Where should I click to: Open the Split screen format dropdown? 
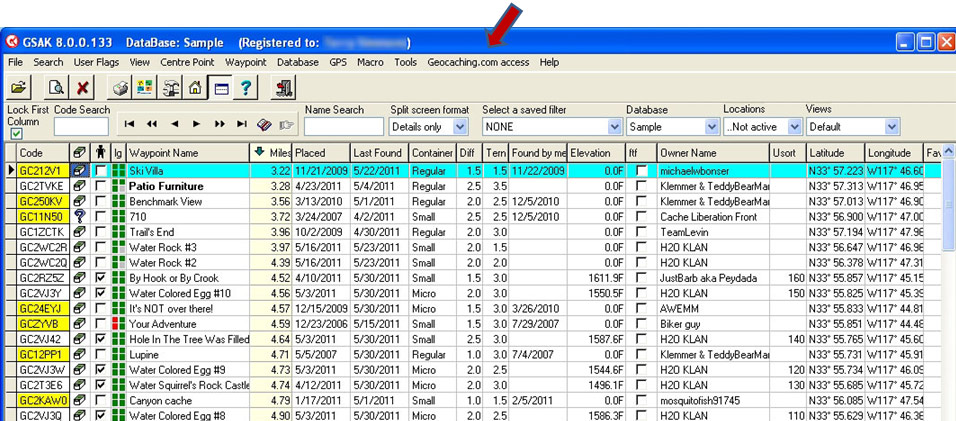460,127
